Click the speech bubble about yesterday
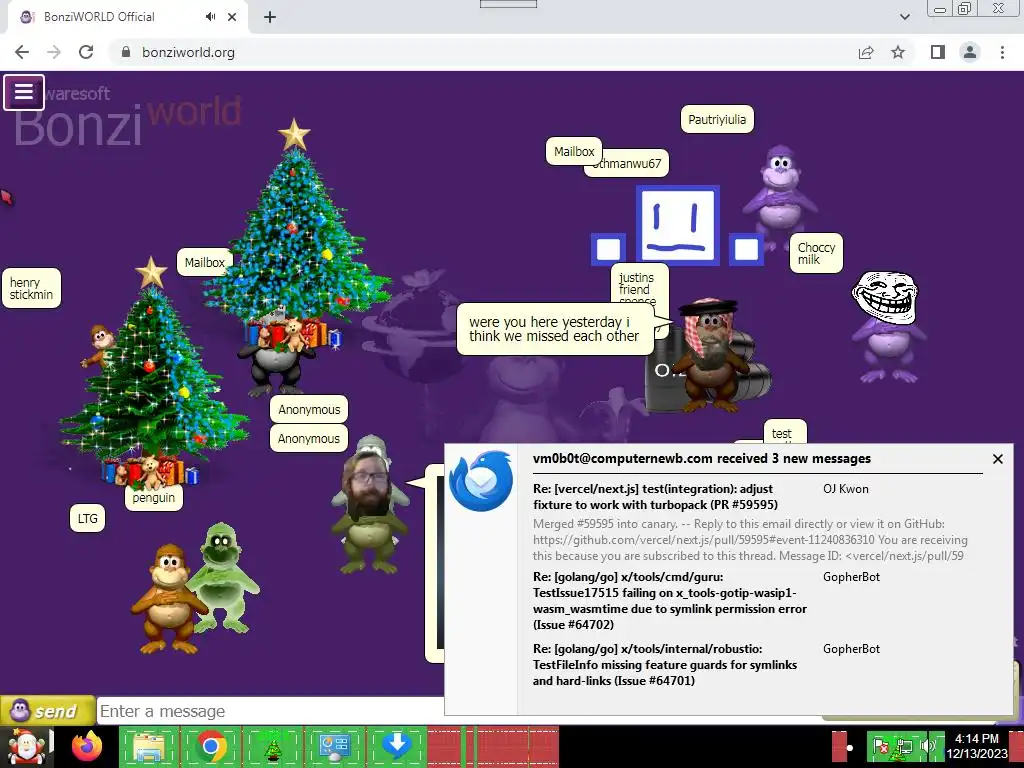 click(x=555, y=329)
